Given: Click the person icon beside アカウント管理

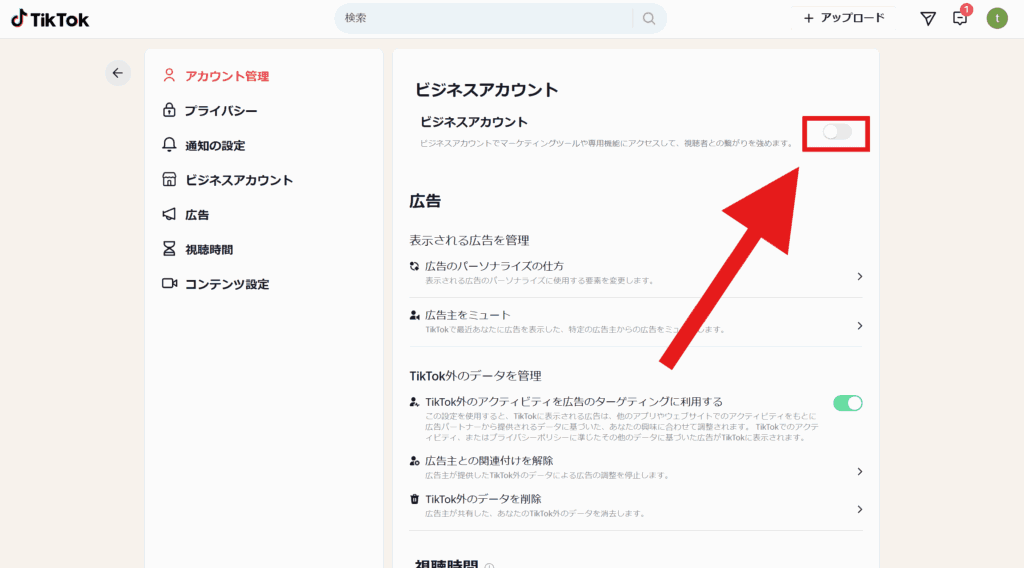Looking at the screenshot, I should tap(169, 75).
